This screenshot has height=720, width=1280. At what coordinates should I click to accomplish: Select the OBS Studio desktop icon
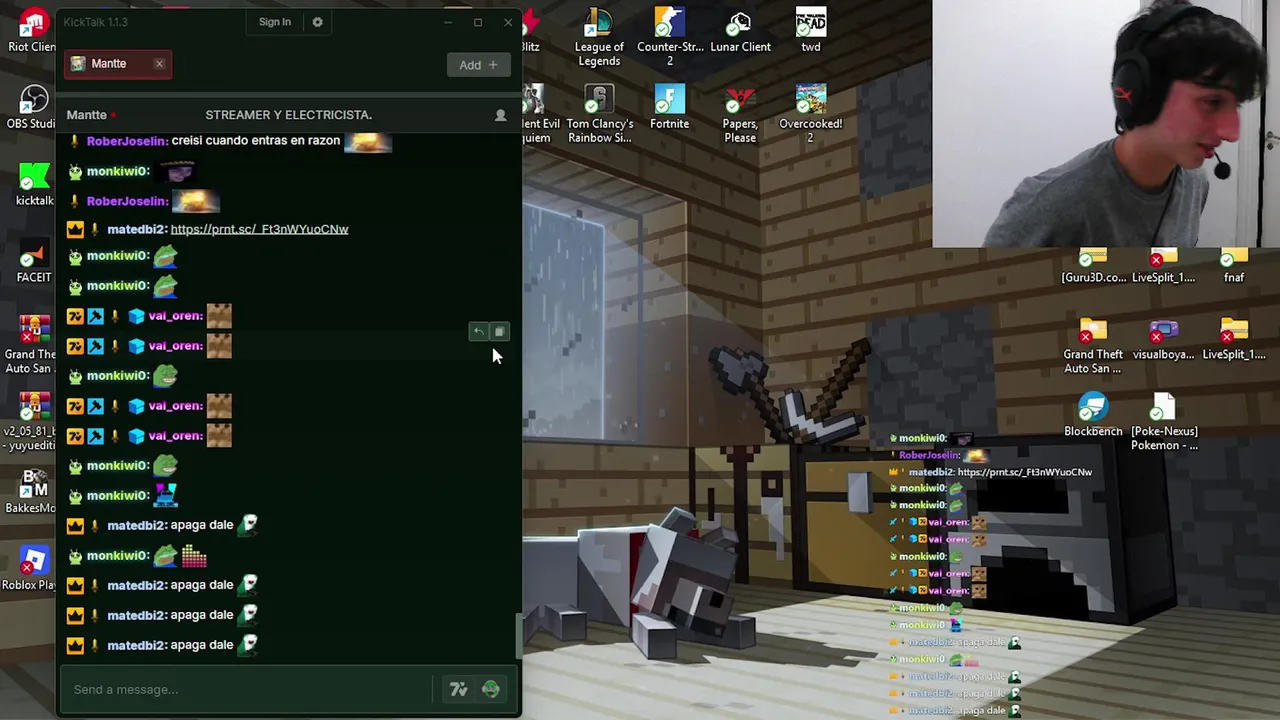click(32, 107)
